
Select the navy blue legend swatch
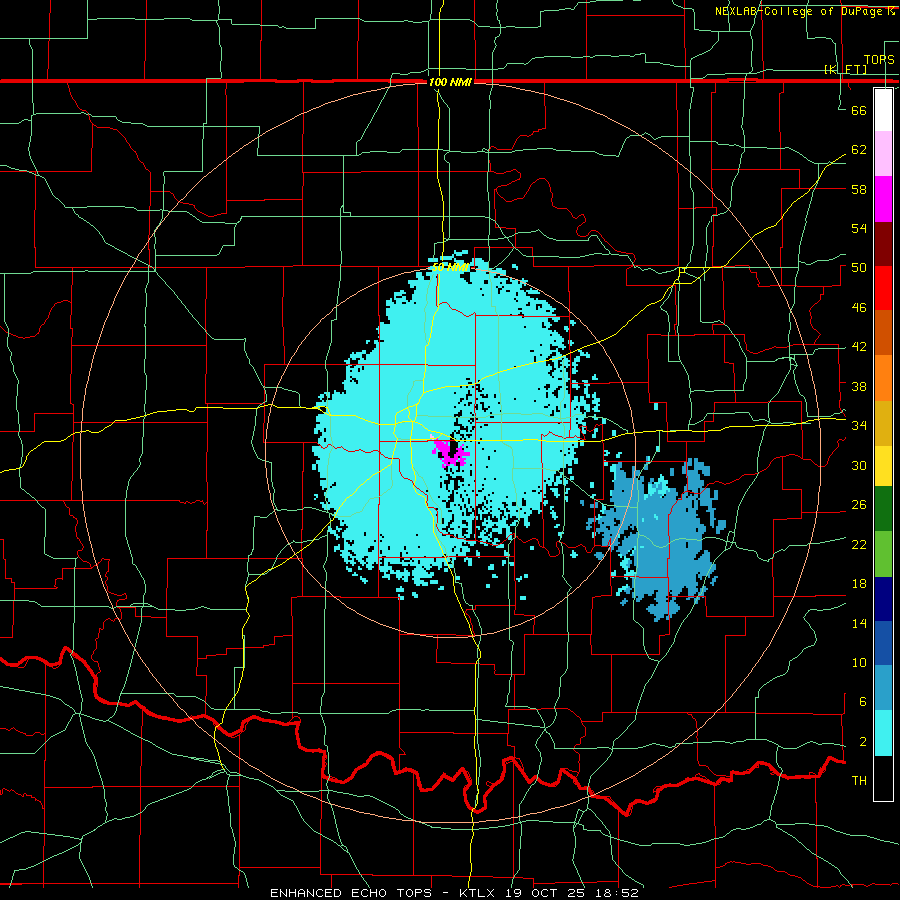tap(883, 599)
